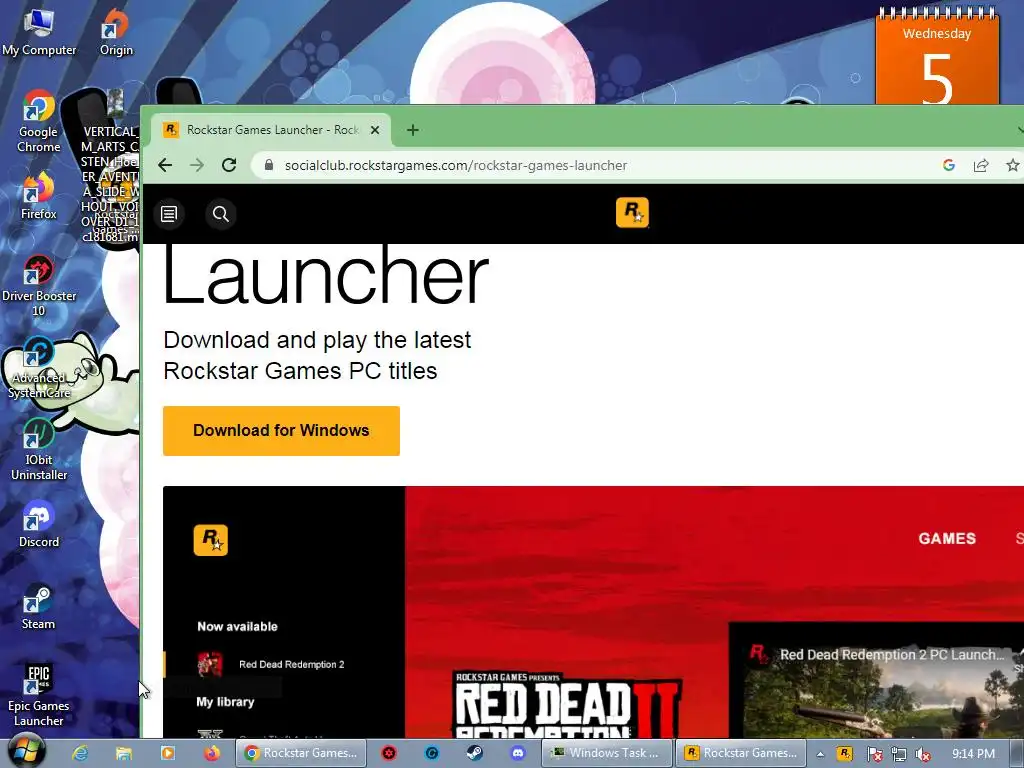Close the Rockstar Games Launcher tab
1024x768 pixels.
[x=375, y=130]
